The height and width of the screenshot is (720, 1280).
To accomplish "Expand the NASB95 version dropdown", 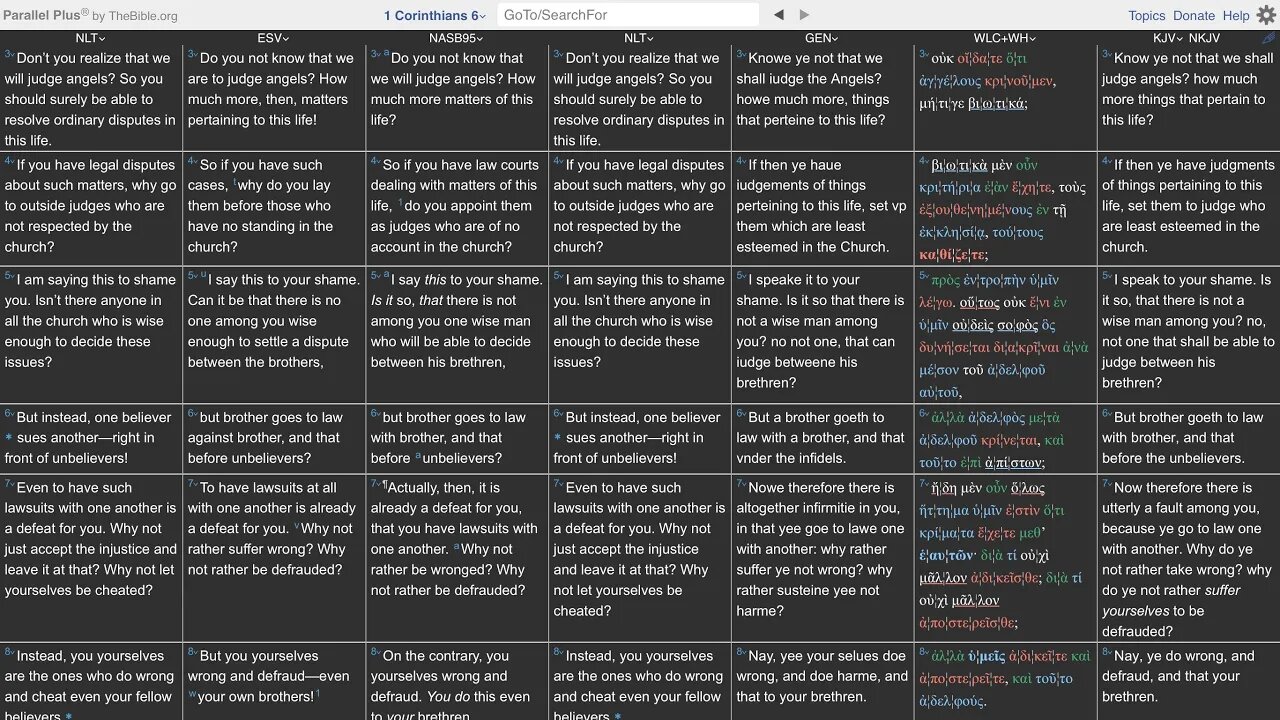I will pos(457,38).
